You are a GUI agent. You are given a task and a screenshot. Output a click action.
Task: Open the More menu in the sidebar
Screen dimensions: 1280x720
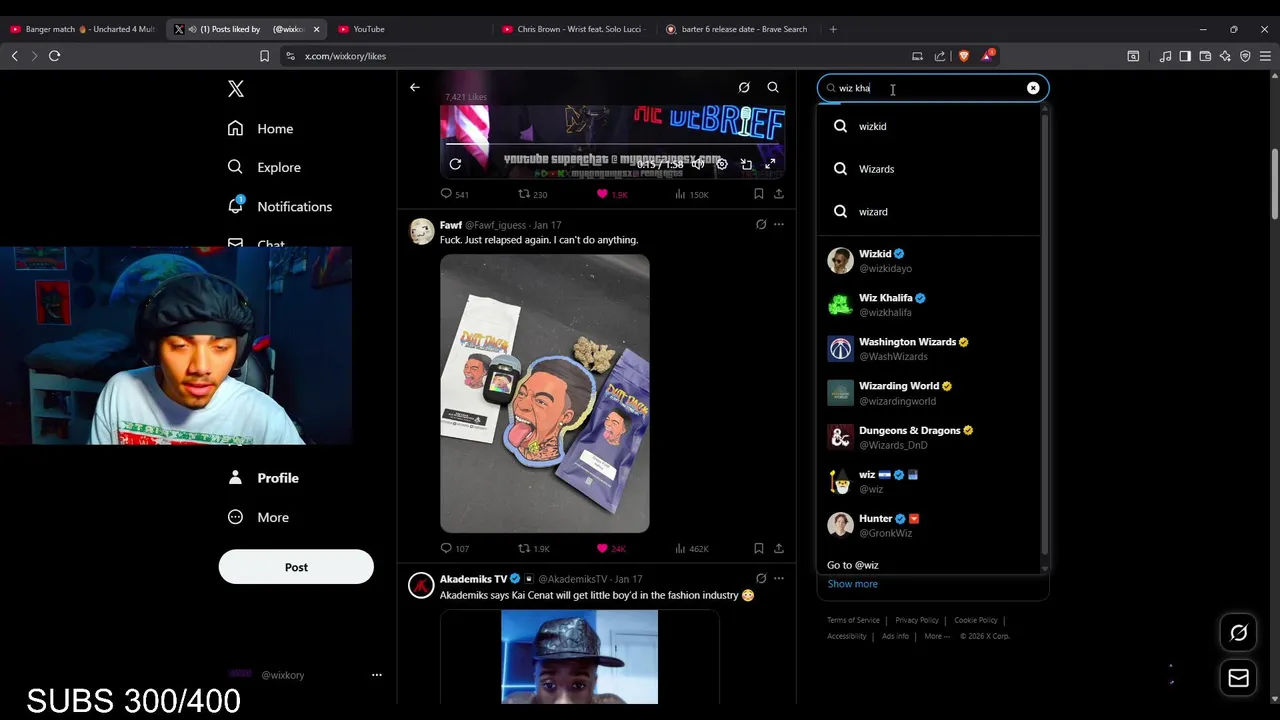tap(258, 517)
